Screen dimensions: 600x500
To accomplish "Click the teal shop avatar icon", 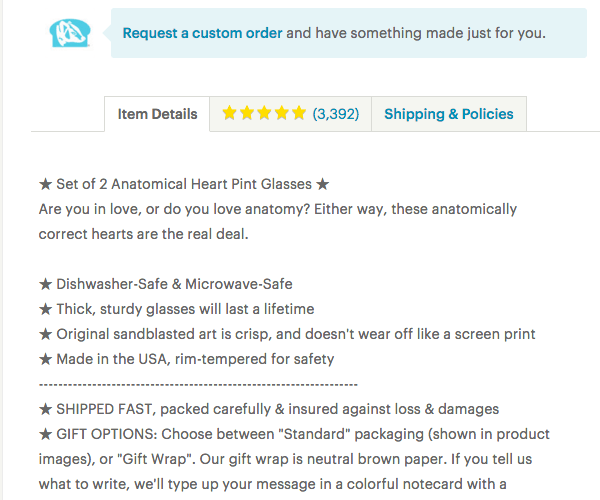I will 70,33.
